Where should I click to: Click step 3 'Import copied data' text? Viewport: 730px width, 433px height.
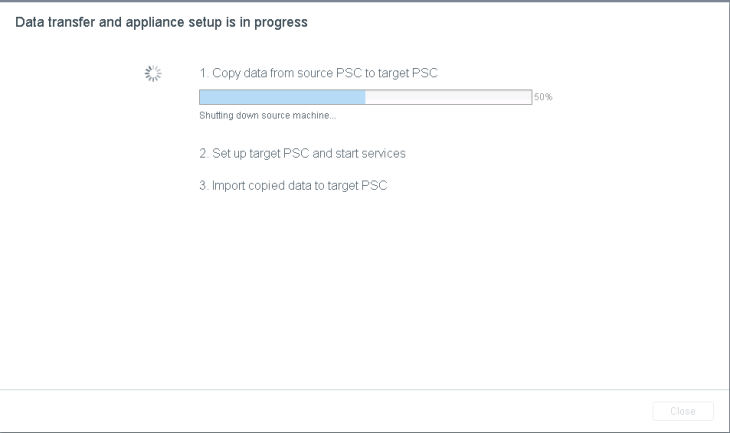[x=292, y=185]
